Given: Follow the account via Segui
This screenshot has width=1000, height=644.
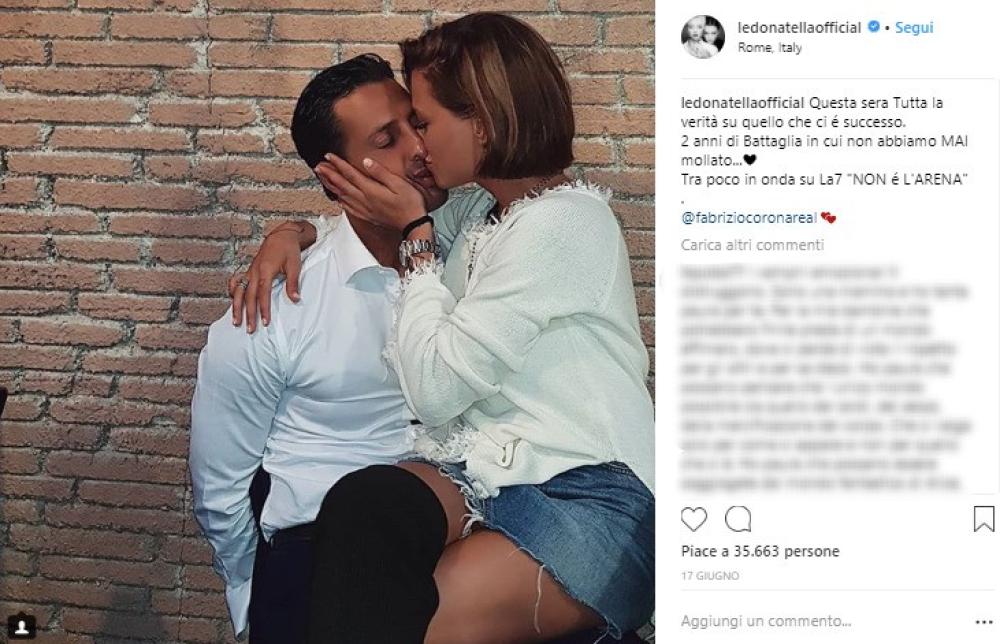Looking at the screenshot, I should pyautogui.click(x=914, y=27).
